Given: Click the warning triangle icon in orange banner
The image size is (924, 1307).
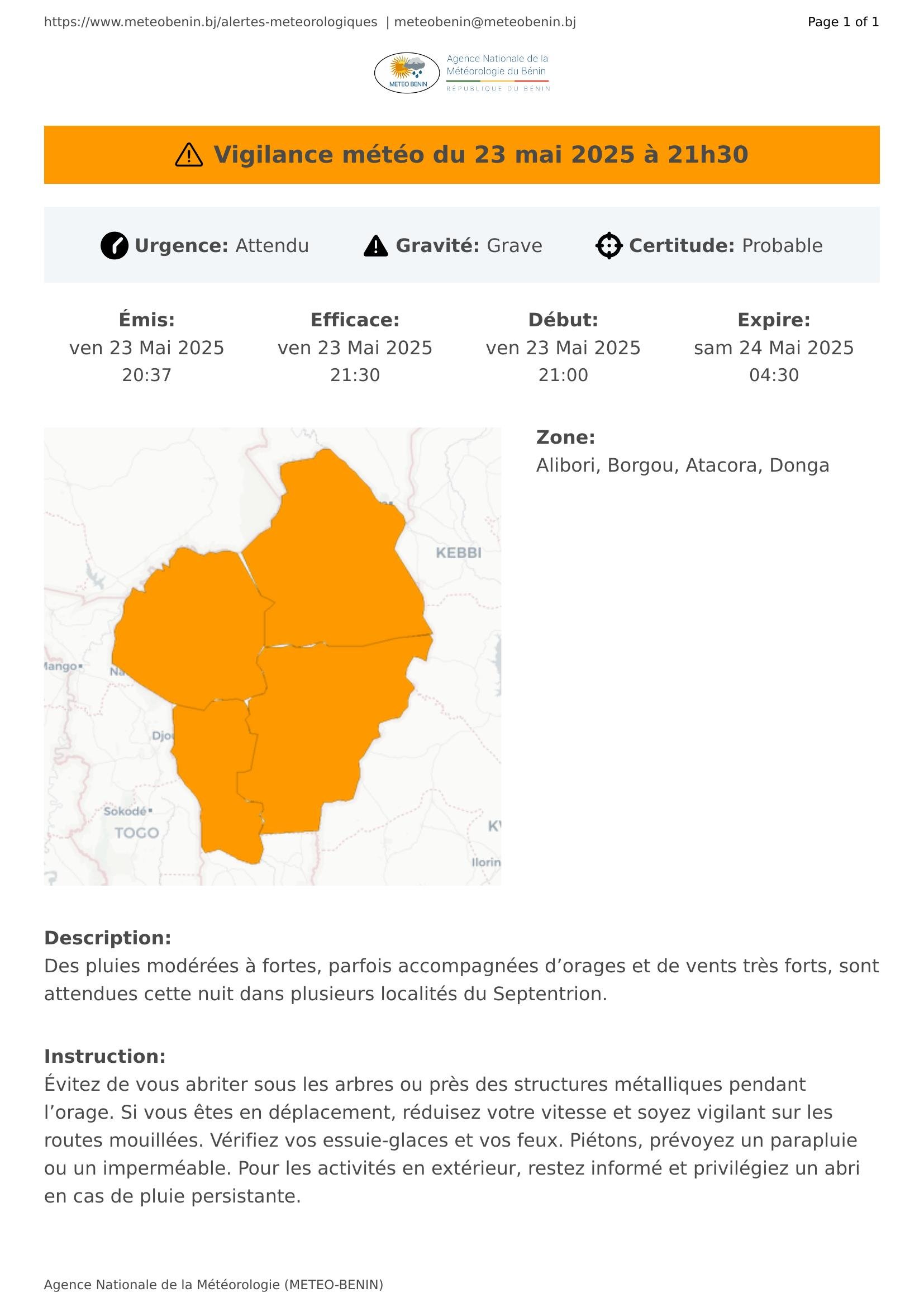Looking at the screenshot, I should (x=189, y=155).
